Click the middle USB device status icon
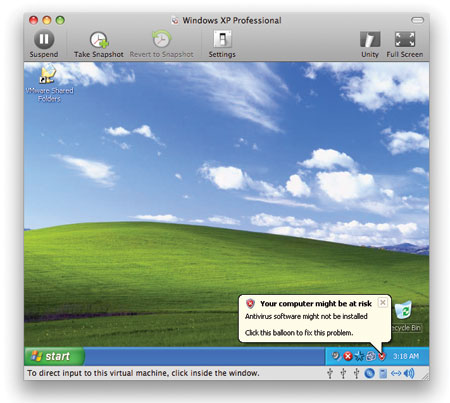Screen dimensions: 450x403 (x=343, y=373)
